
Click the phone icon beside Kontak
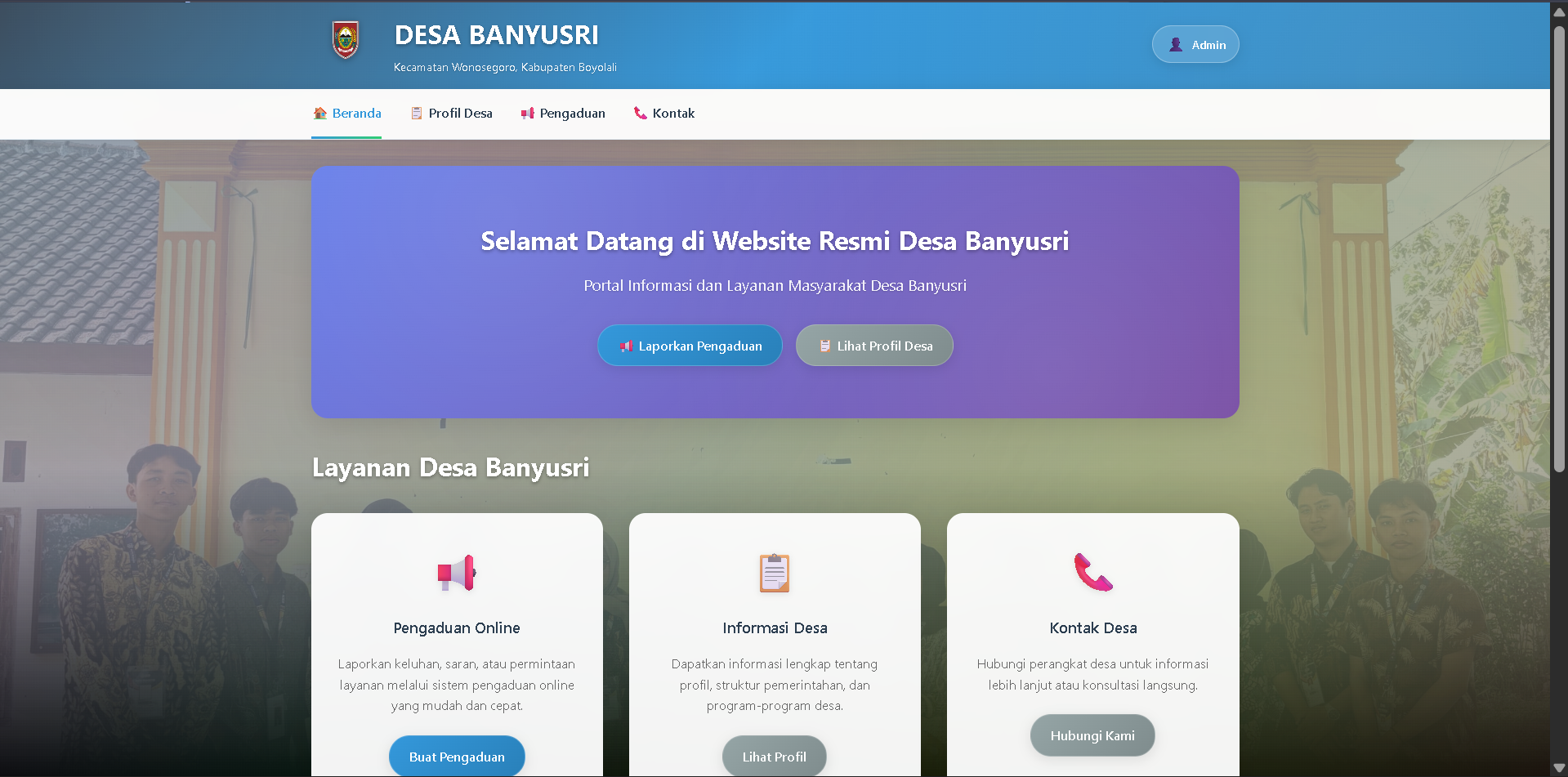[x=640, y=114]
